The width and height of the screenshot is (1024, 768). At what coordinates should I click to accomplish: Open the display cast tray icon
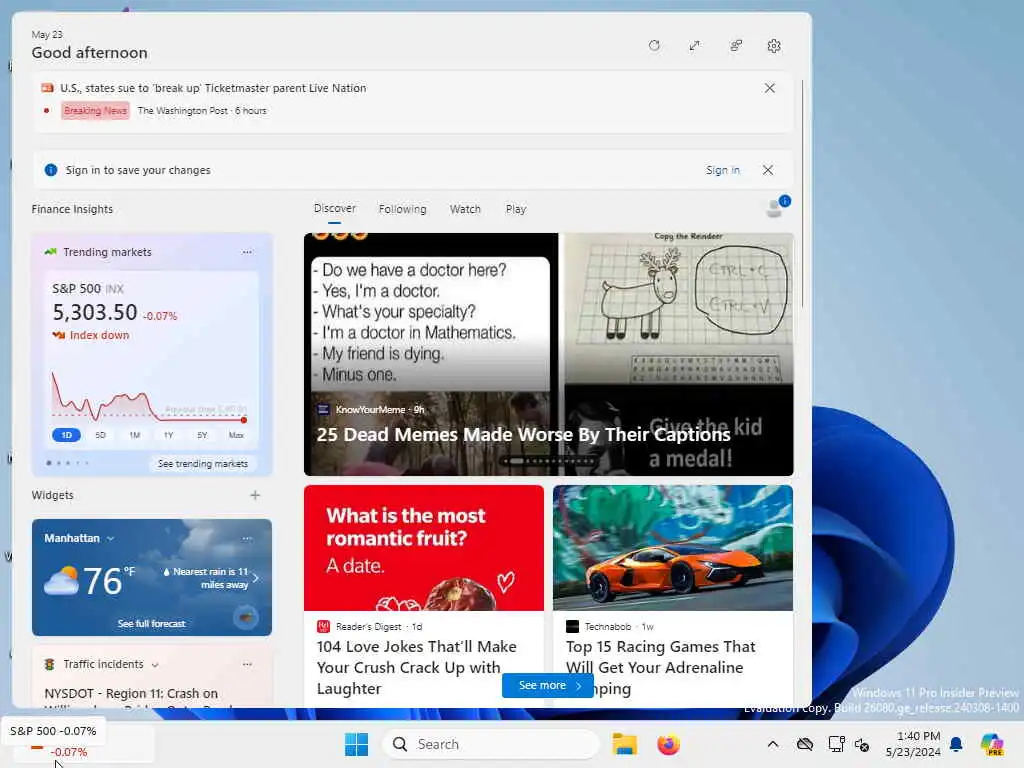[x=835, y=744]
